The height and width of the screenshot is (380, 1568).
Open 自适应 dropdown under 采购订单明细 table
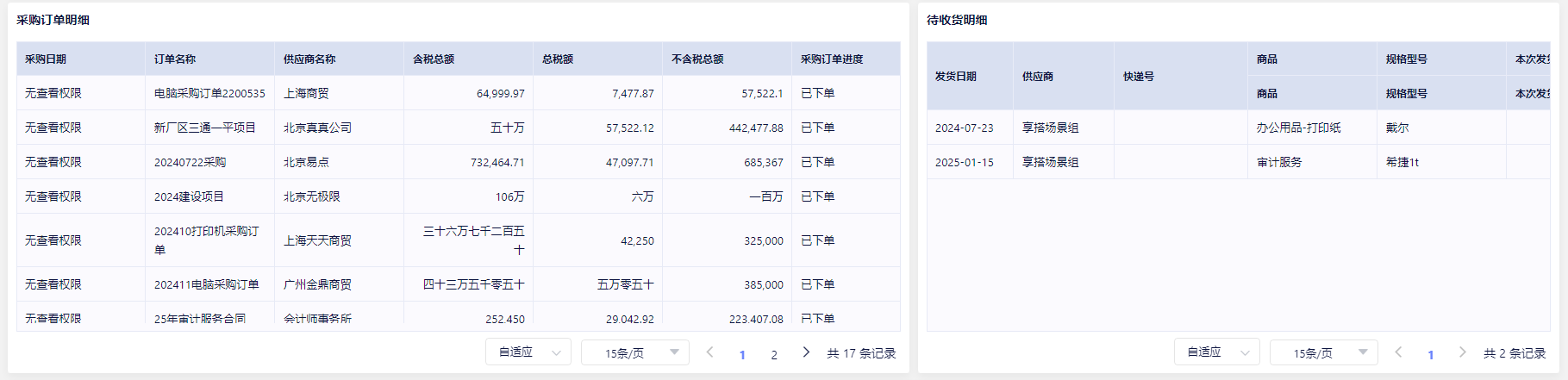pos(528,352)
